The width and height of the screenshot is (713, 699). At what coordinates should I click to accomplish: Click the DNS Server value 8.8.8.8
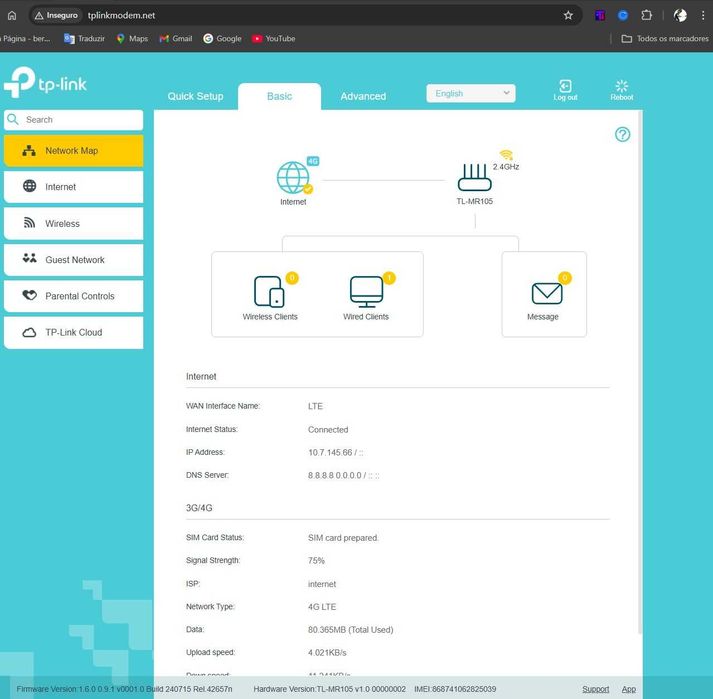coord(321,475)
